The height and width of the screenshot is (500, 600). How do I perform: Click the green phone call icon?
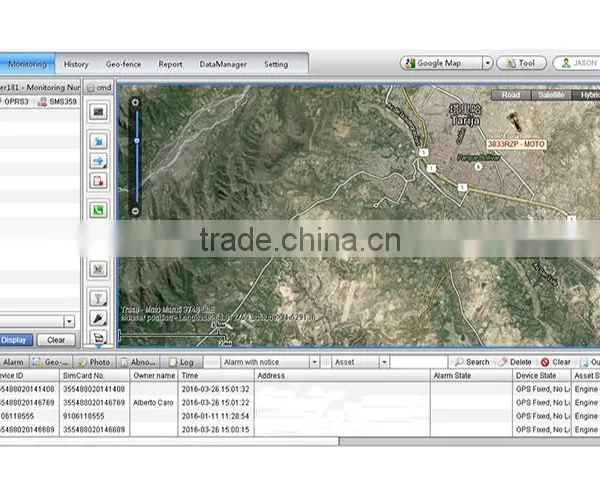[x=98, y=210]
